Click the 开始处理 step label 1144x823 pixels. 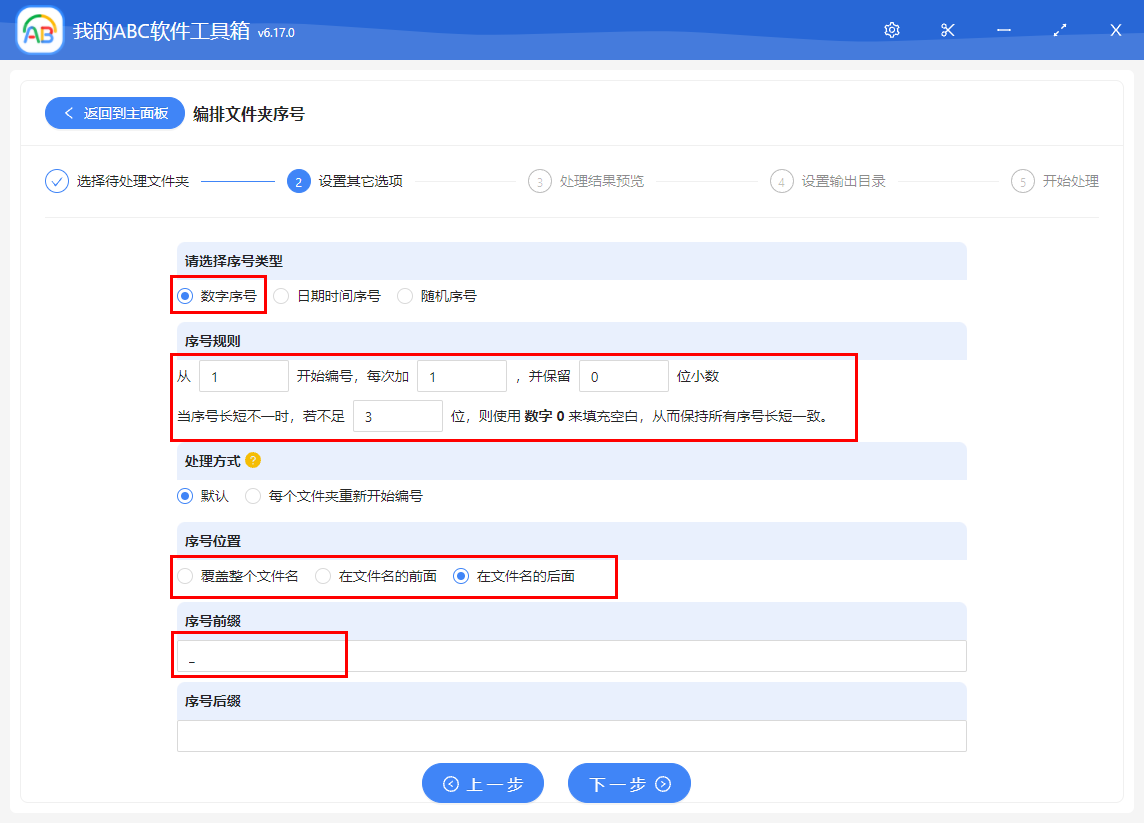pos(1070,181)
